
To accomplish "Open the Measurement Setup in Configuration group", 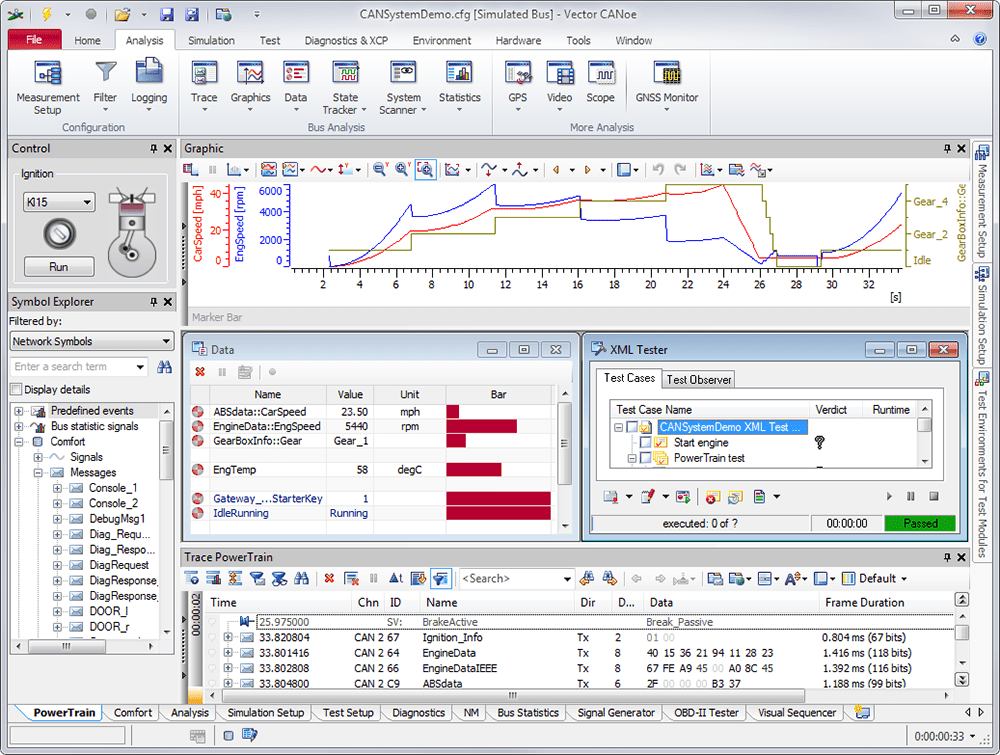I will (47, 85).
